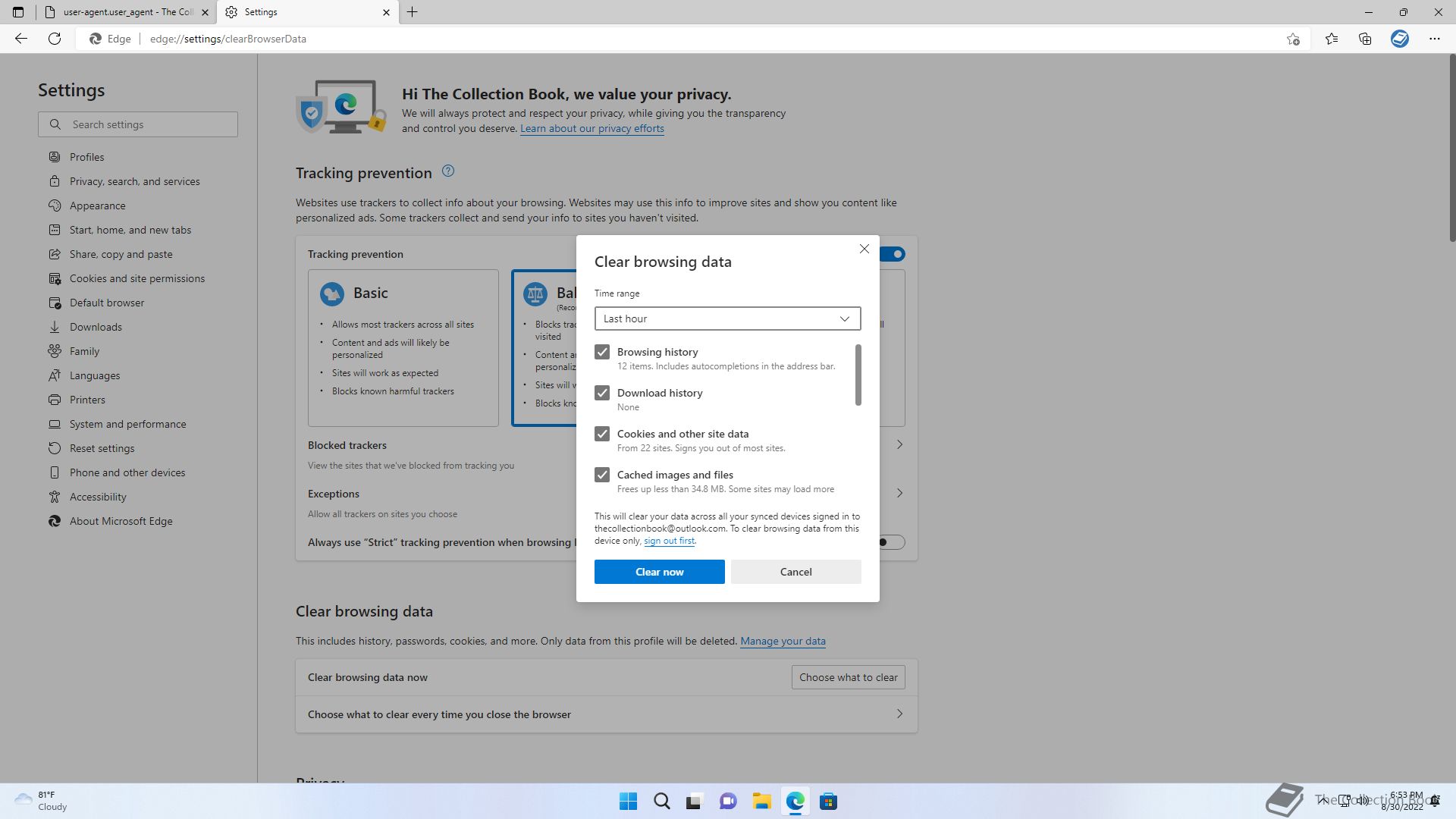Expand close-browser clearing options row
1456x819 pixels.
click(x=899, y=714)
